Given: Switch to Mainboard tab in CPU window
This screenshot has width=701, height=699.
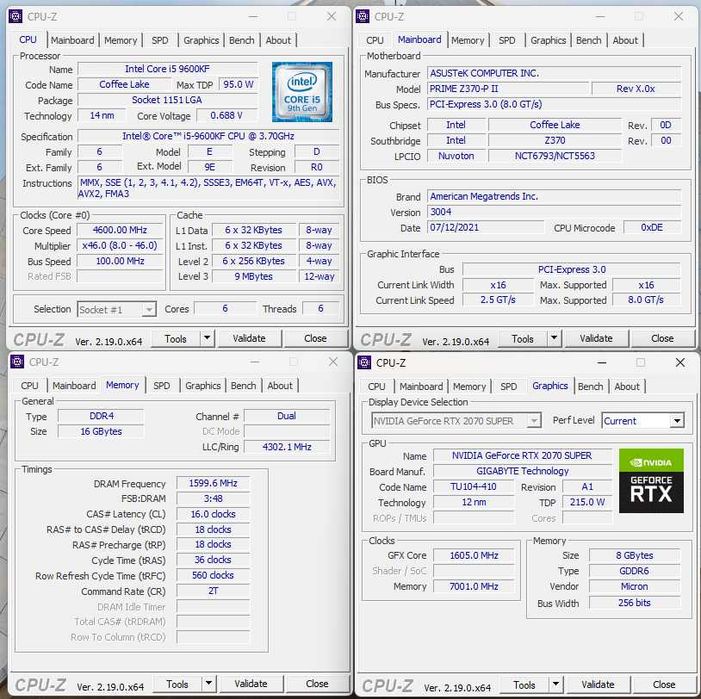Looking at the screenshot, I should coord(72,40).
